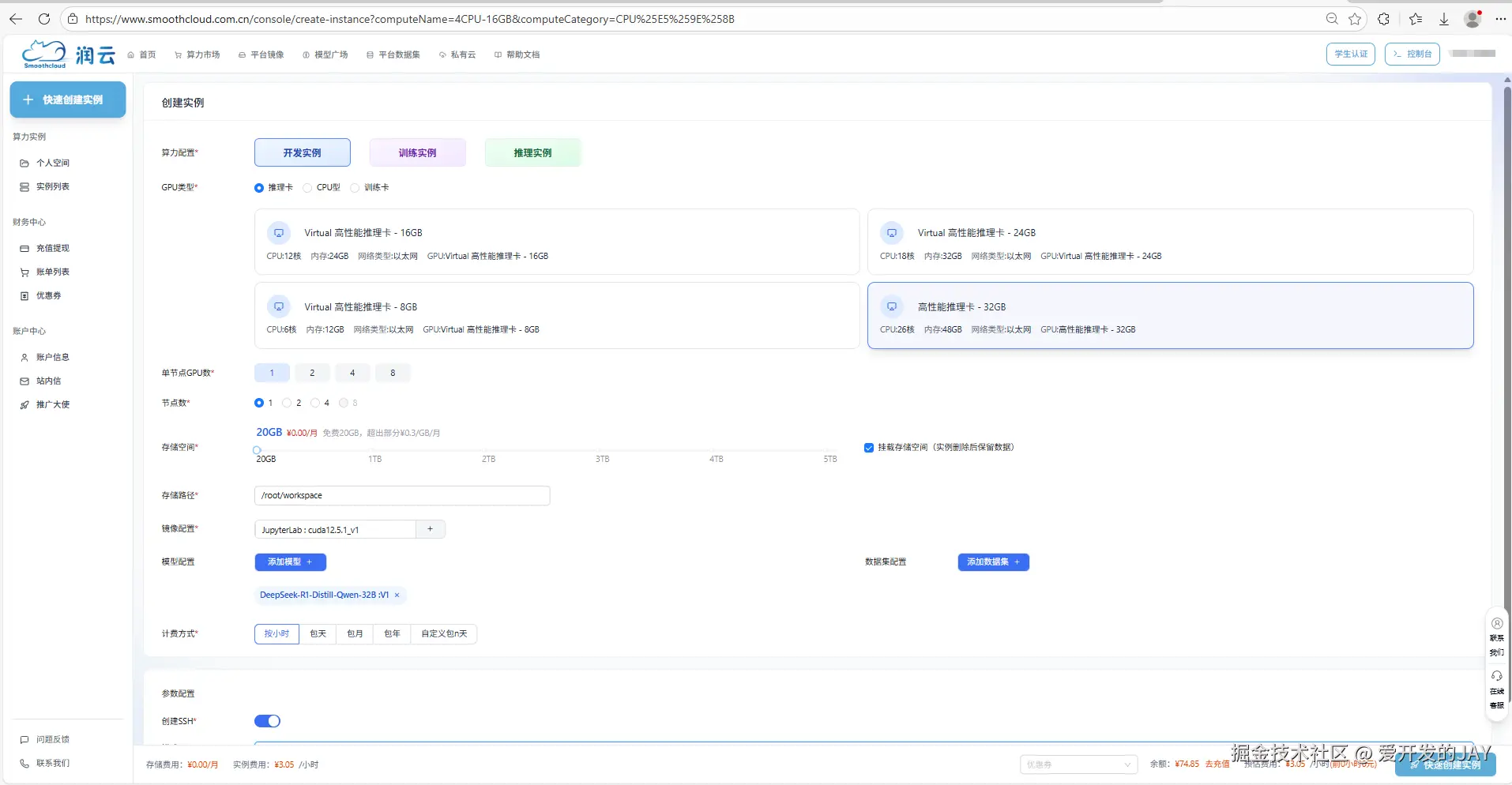Open the browser favorites list icon
The width and height of the screenshot is (1512, 785).
pyautogui.click(x=1416, y=19)
